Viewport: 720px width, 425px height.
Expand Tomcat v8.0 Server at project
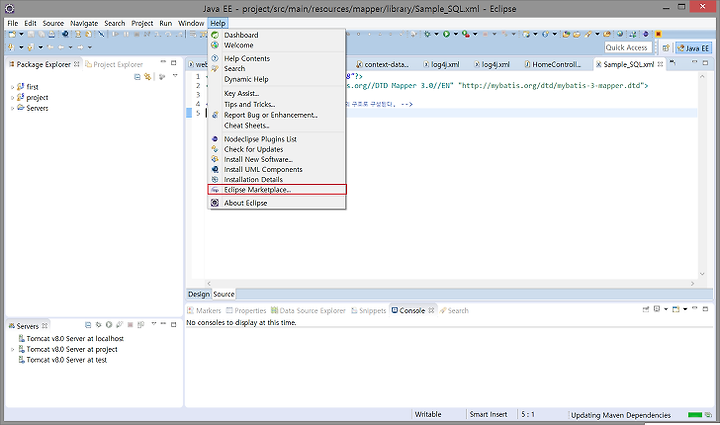12,349
